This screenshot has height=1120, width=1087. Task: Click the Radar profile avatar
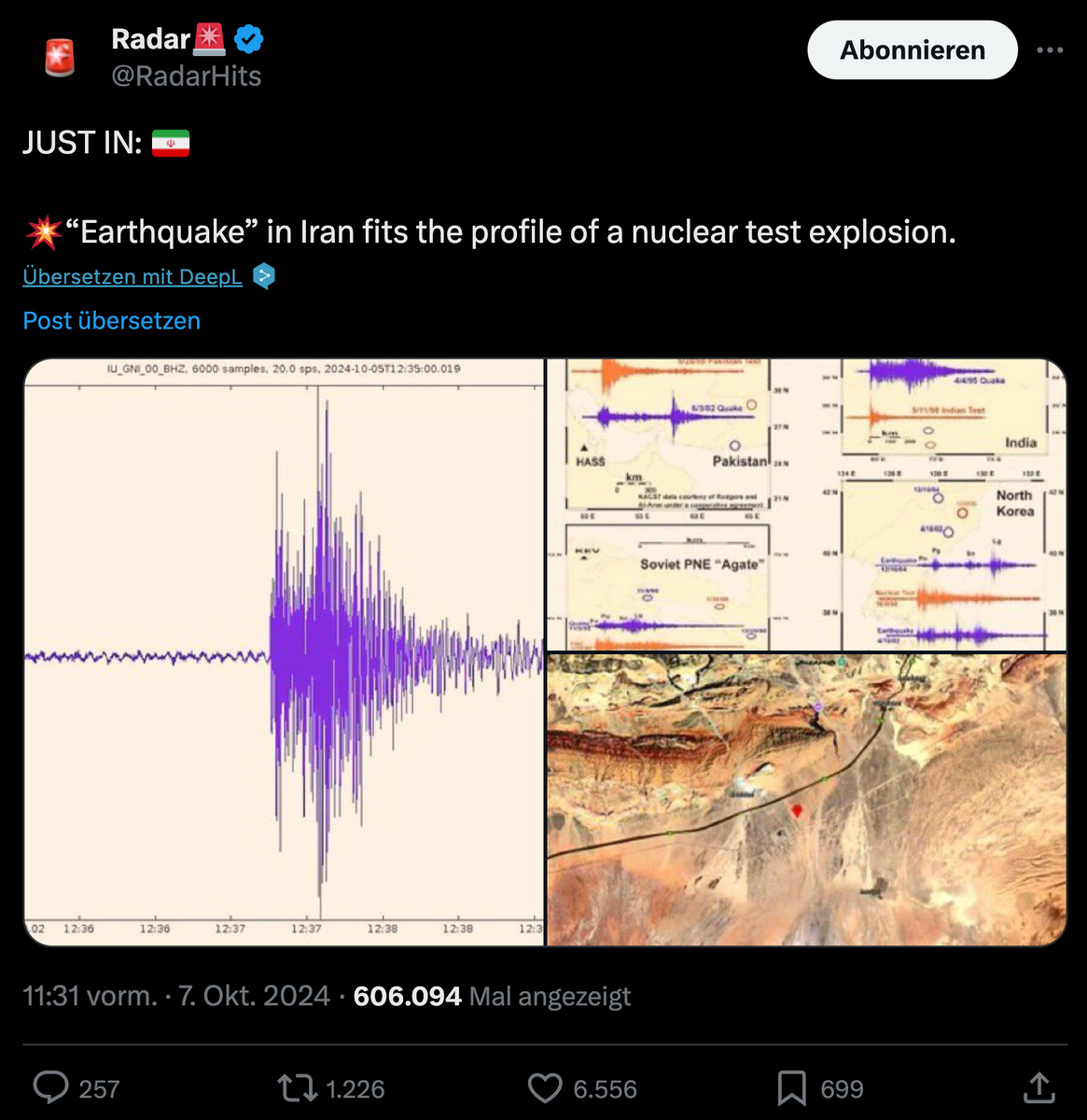click(60, 57)
